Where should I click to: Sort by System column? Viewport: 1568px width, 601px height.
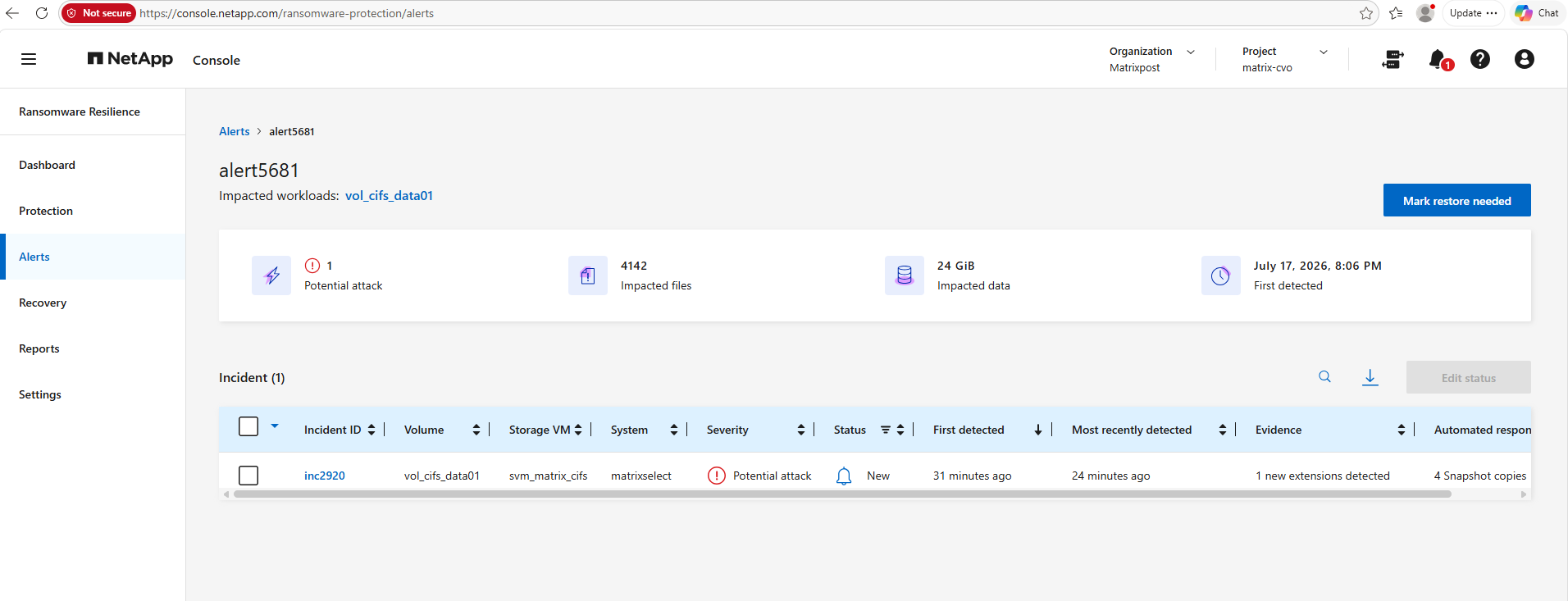tap(674, 430)
